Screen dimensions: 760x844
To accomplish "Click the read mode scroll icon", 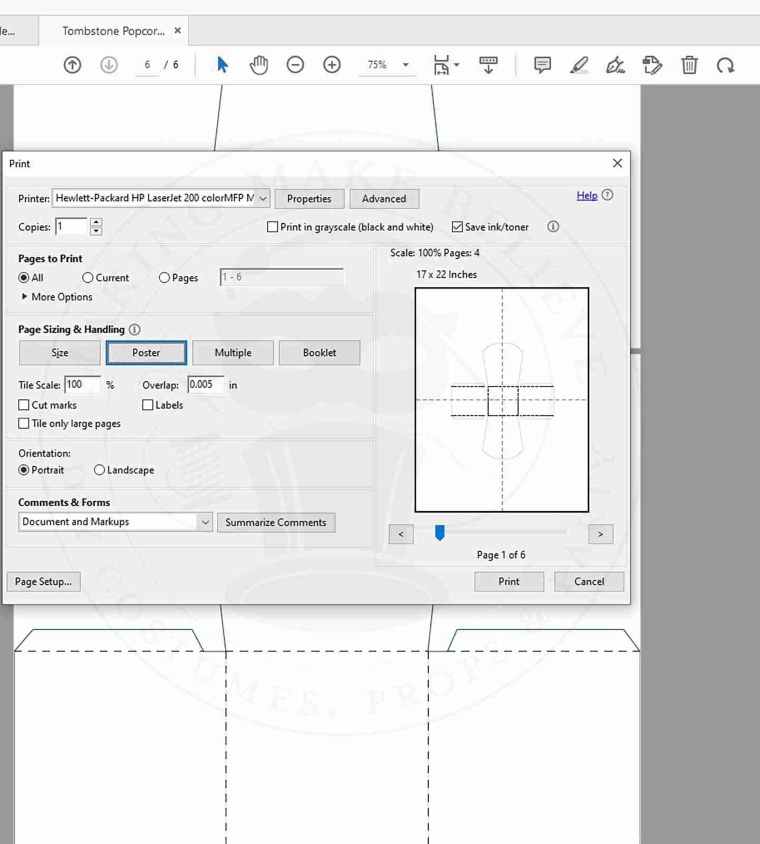I will coord(488,65).
